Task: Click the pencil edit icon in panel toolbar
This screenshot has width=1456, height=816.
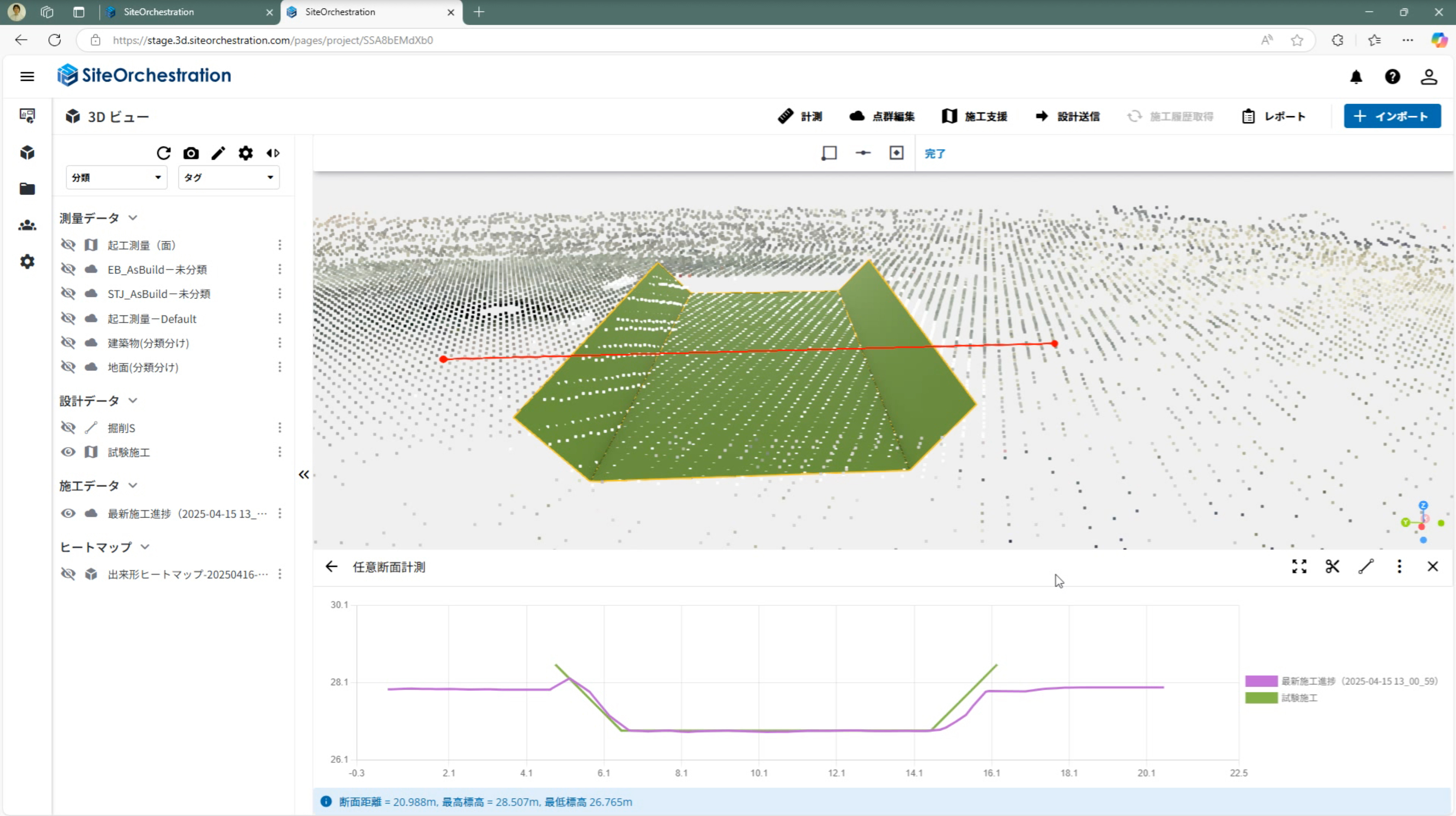Action: click(x=218, y=153)
